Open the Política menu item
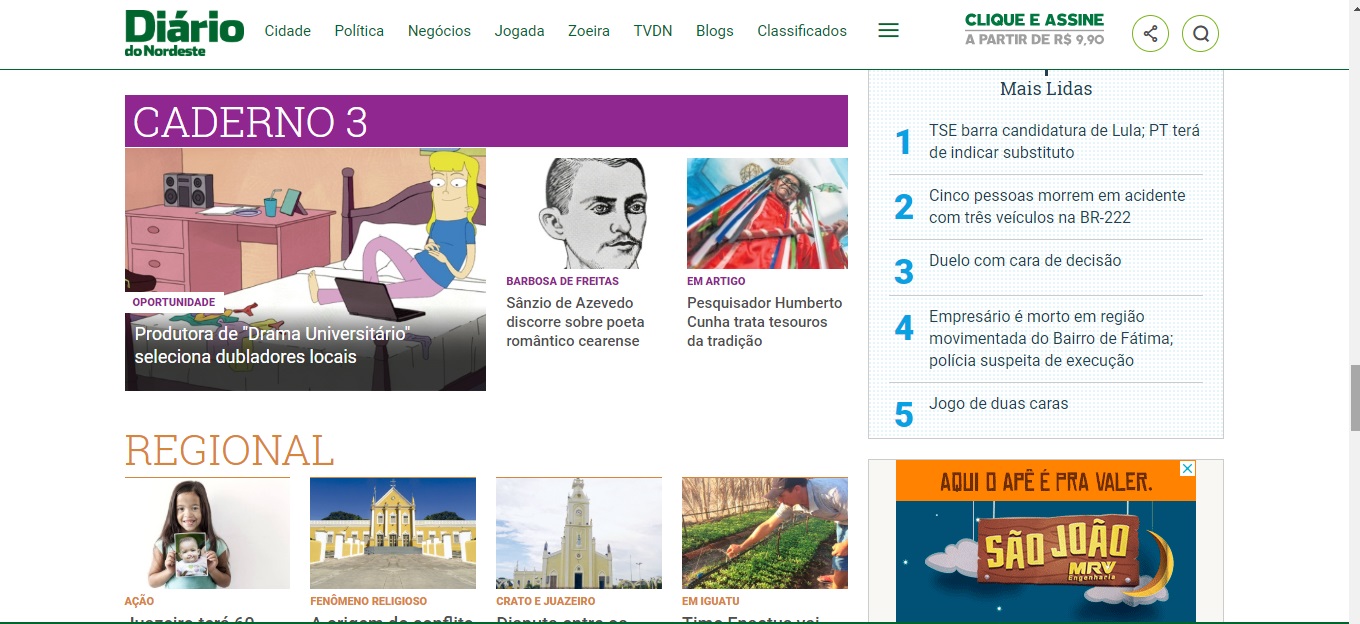The width and height of the screenshot is (1360, 624). click(x=359, y=31)
